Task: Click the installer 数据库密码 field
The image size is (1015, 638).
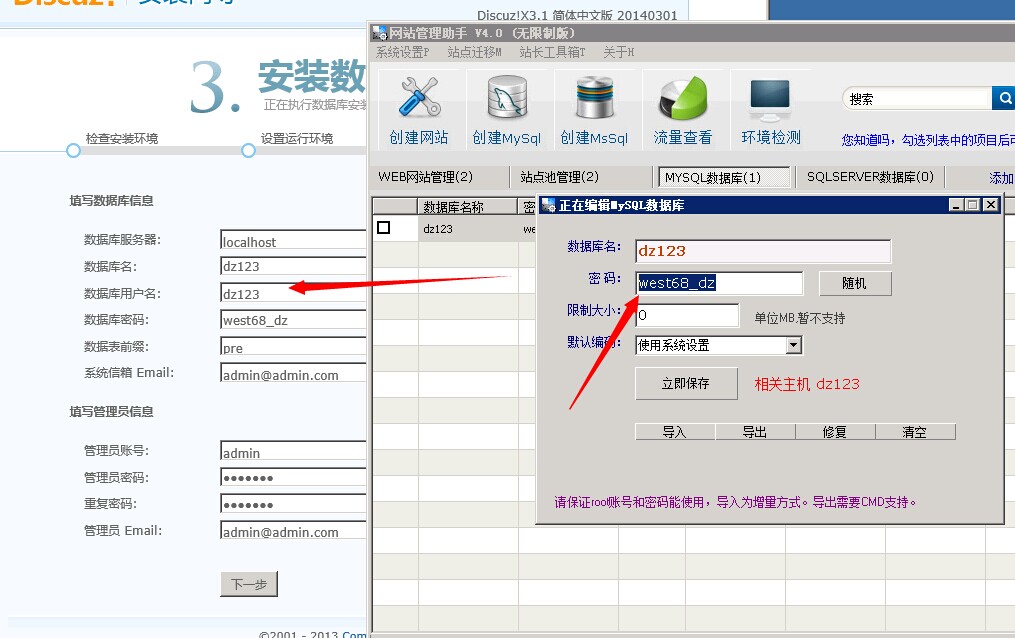Action: tap(294, 320)
